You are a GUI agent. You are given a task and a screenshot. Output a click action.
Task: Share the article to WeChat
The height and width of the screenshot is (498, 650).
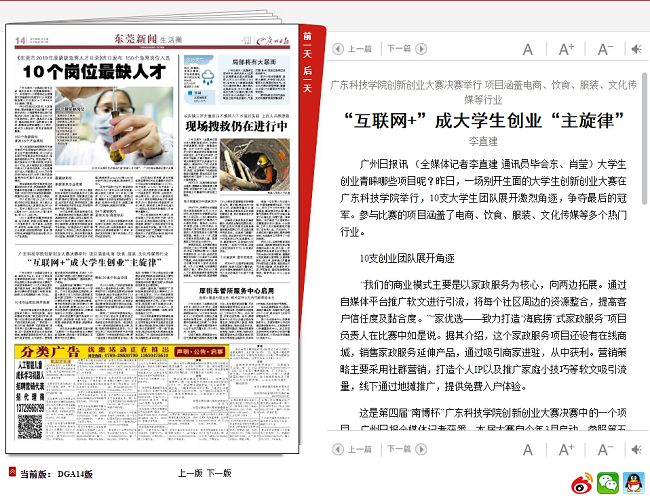pyautogui.click(x=608, y=483)
